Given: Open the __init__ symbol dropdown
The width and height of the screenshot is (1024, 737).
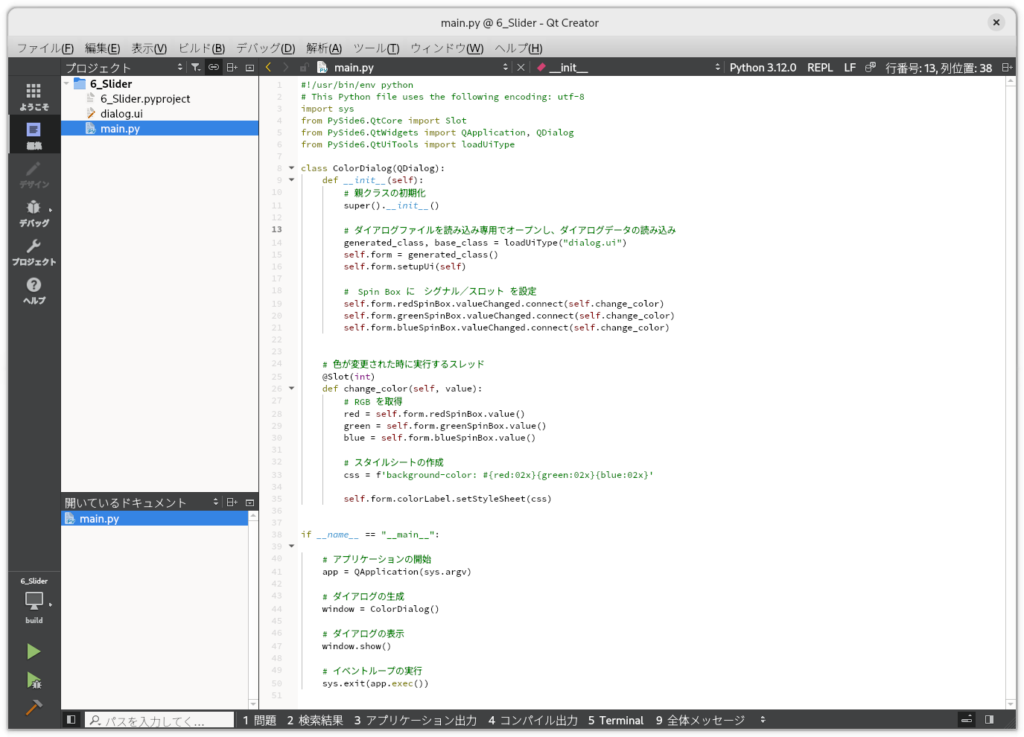Looking at the screenshot, I should pos(628,67).
